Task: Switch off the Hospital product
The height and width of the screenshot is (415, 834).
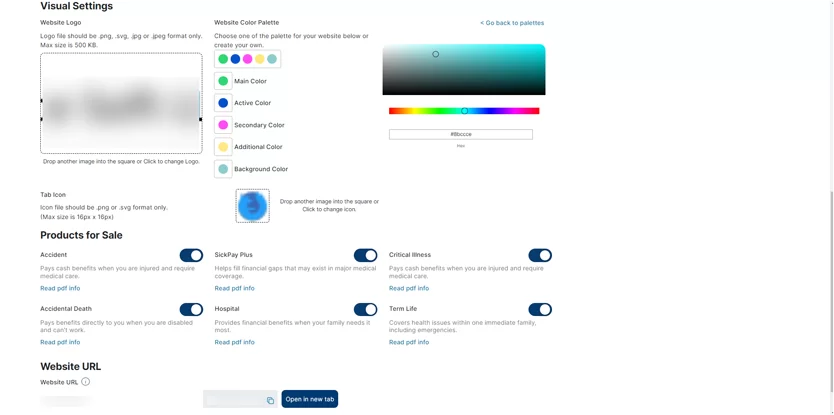Action: pos(365,310)
